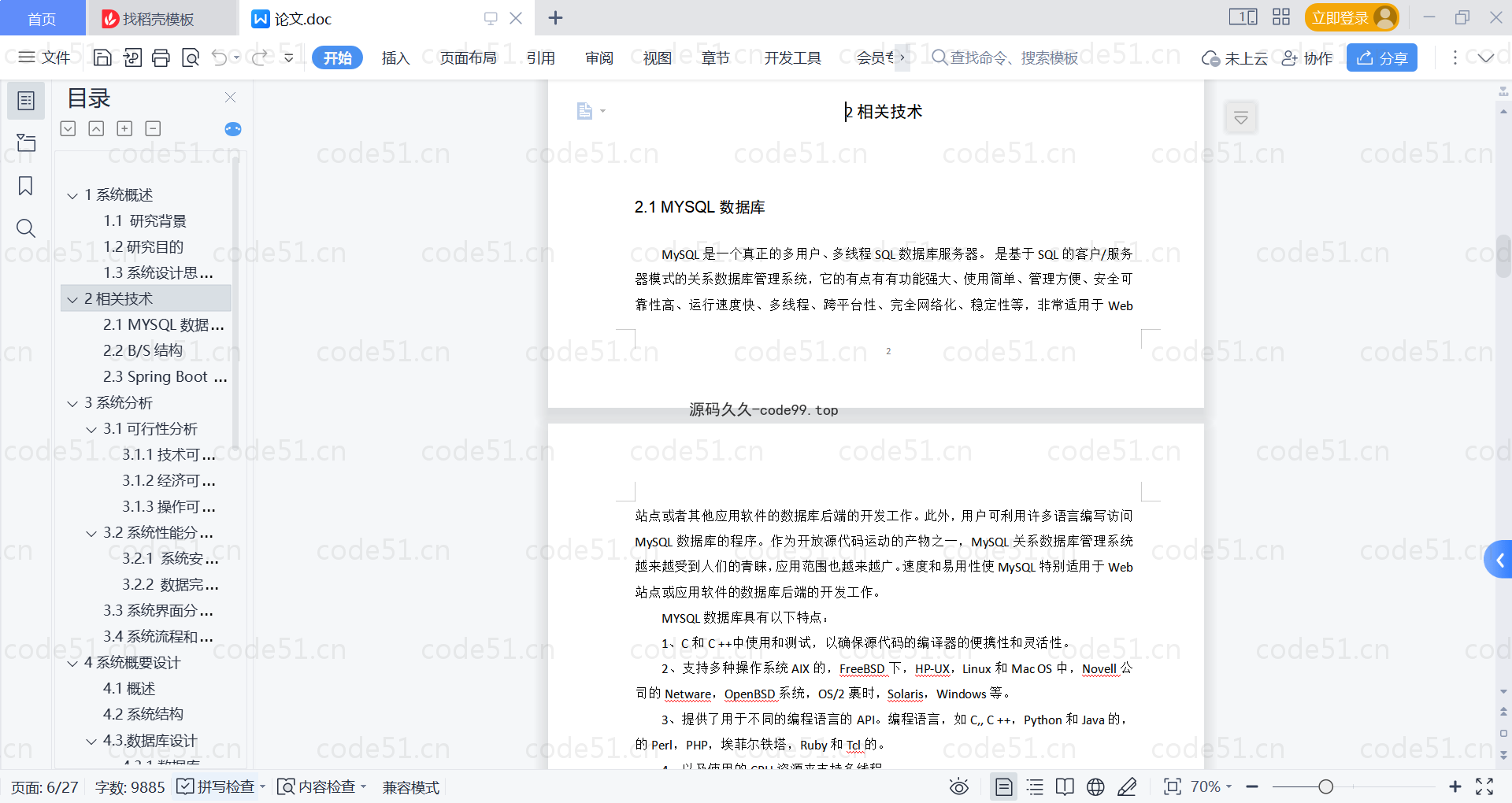Open the window layout switch icon

point(1243,17)
